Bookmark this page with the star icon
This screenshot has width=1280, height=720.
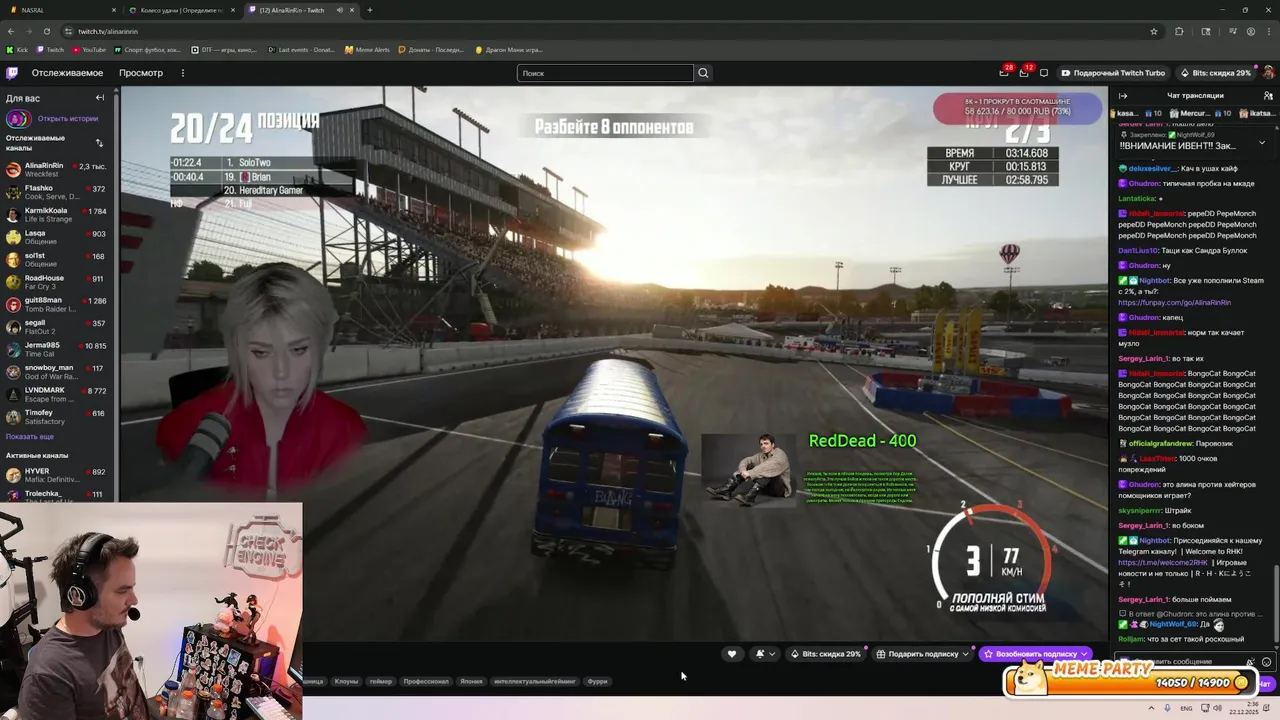pyautogui.click(x=1153, y=31)
